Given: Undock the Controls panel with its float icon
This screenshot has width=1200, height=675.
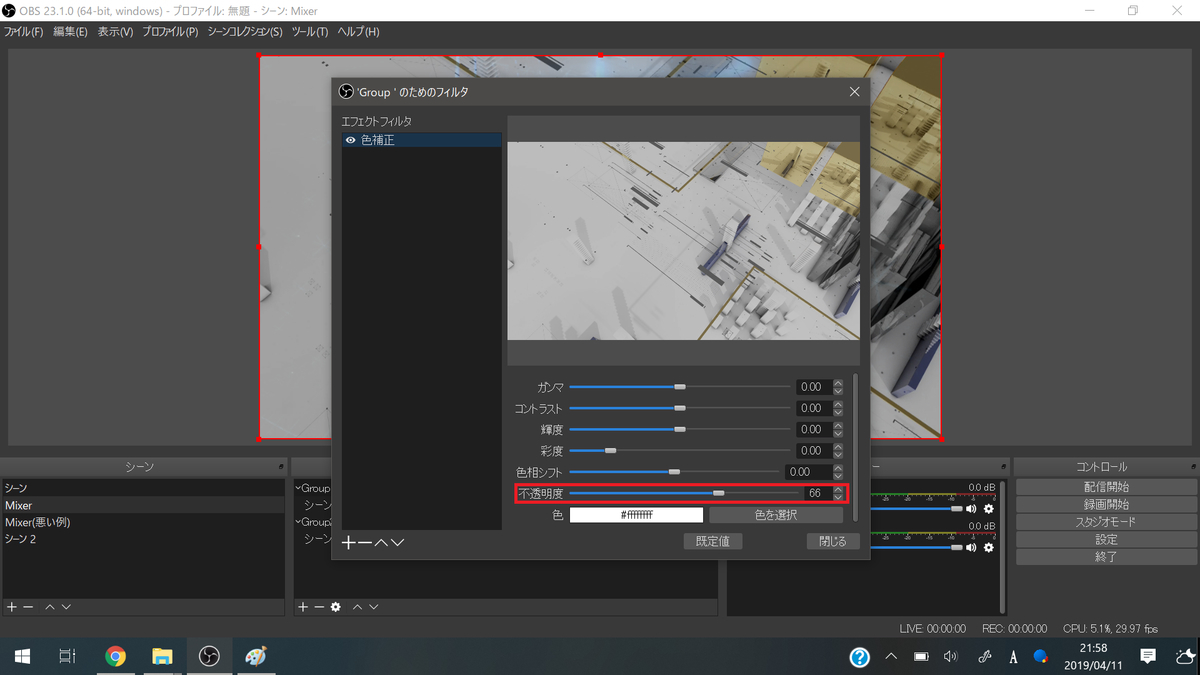Looking at the screenshot, I should tap(1192, 467).
